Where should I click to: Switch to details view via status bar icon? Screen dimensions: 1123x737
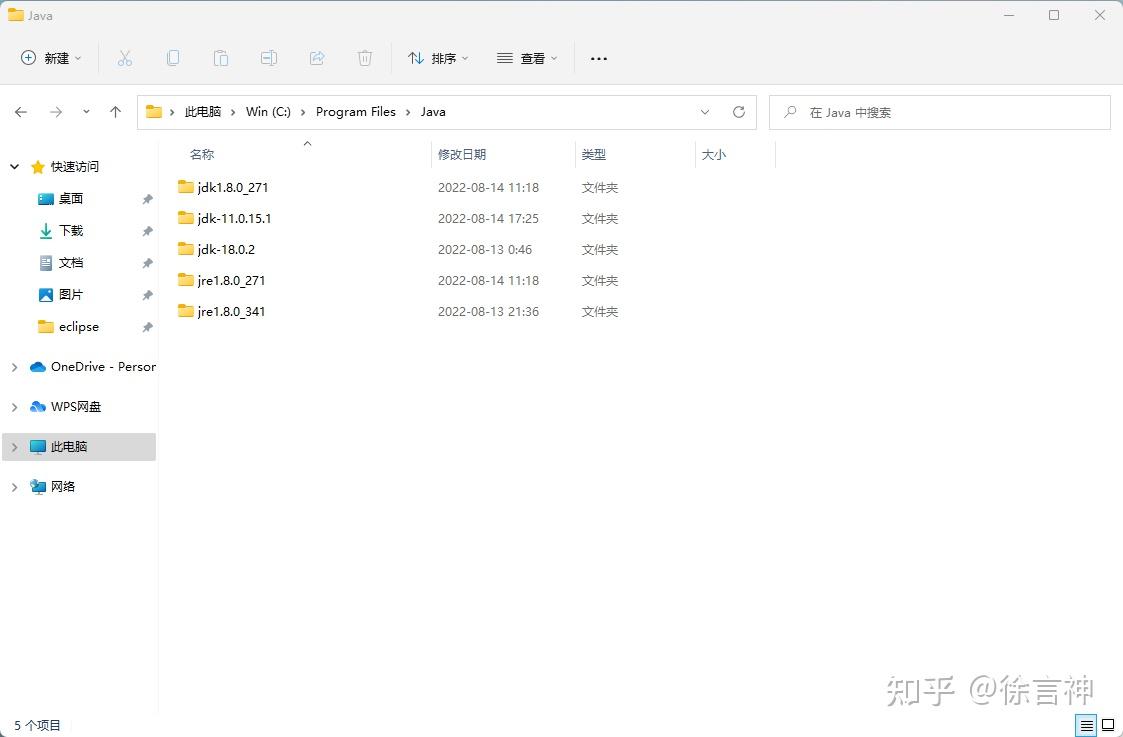pos(1087,725)
